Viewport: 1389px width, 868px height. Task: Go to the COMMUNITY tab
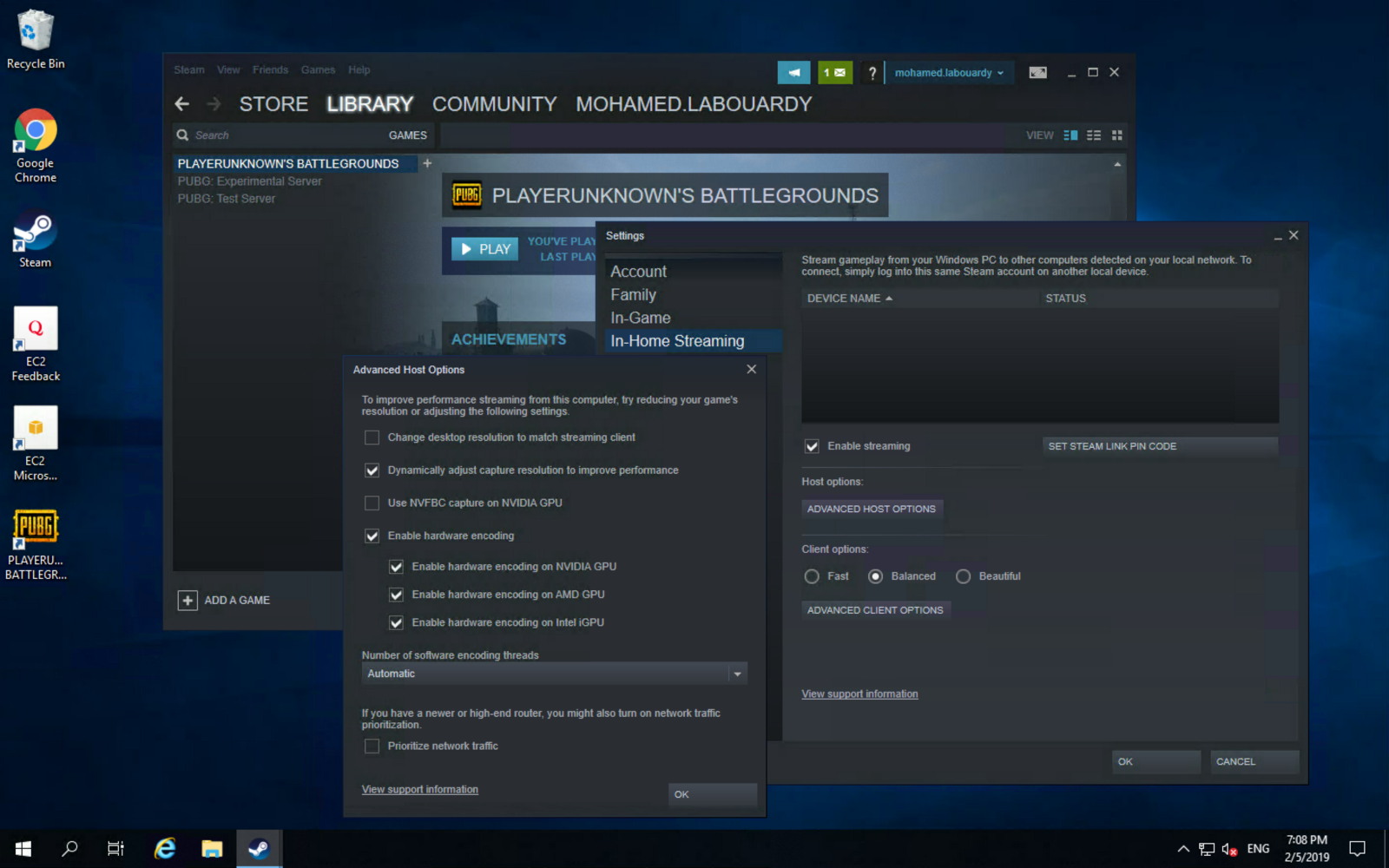(495, 104)
